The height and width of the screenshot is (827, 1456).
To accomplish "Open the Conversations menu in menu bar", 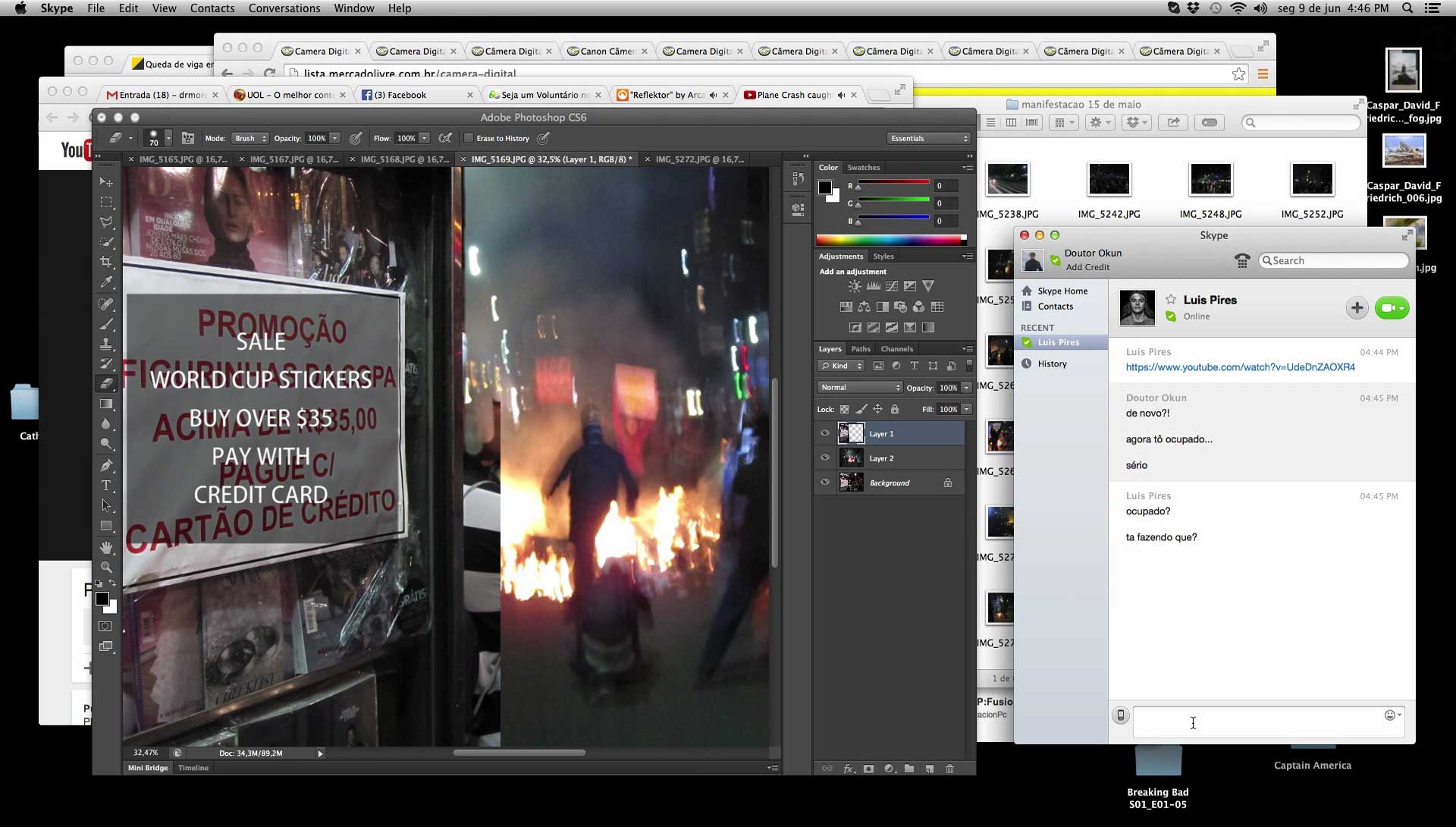I will [284, 8].
